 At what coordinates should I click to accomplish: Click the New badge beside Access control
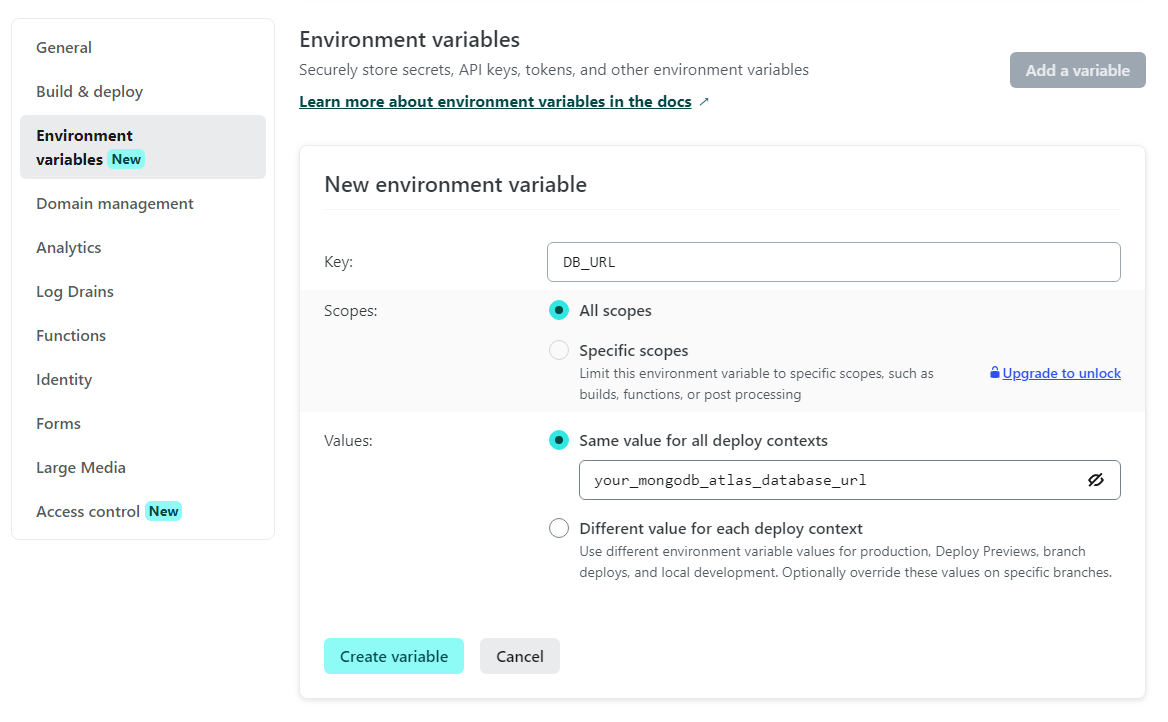[163, 511]
